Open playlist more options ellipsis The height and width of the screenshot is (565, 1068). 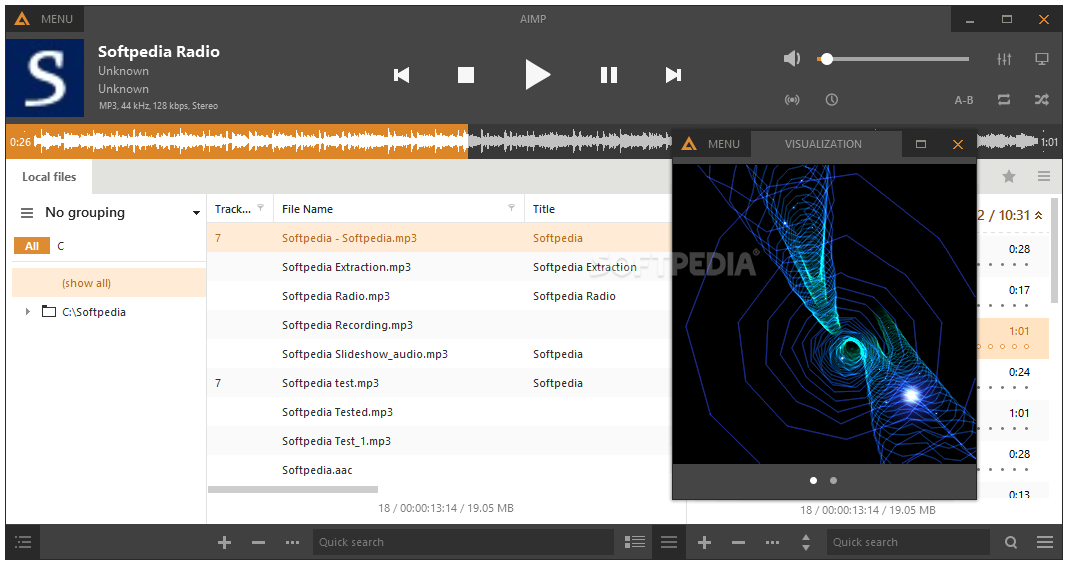tap(772, 542)
